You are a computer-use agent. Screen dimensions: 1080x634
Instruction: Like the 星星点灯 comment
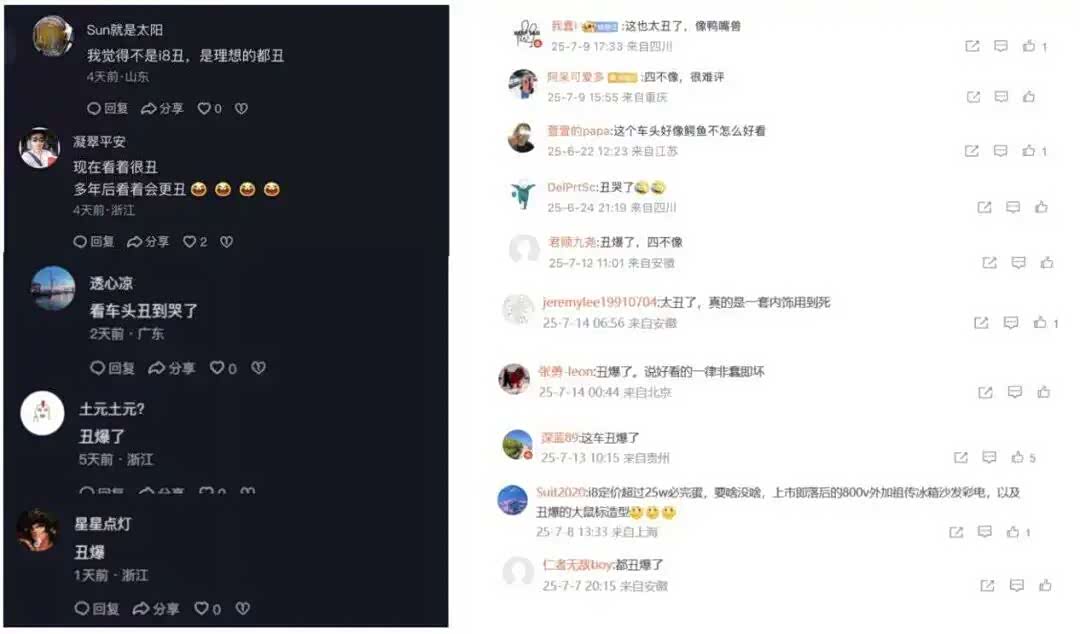[x=207, y=609]
